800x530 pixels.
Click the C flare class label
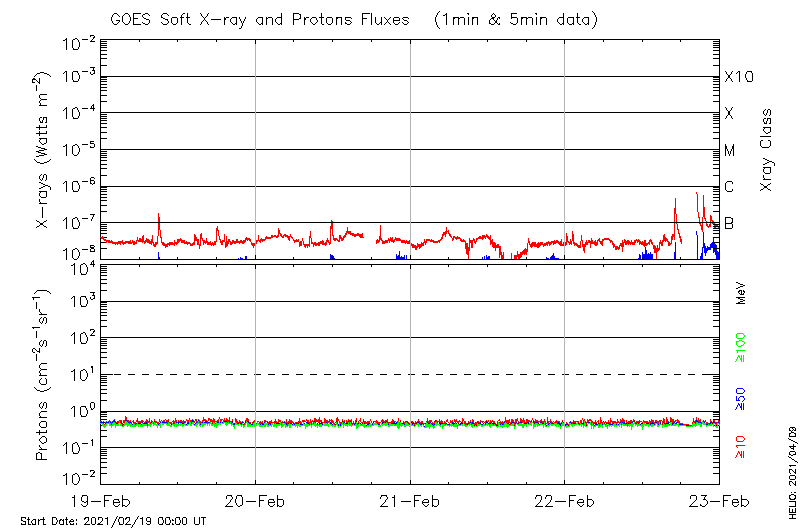730,186
